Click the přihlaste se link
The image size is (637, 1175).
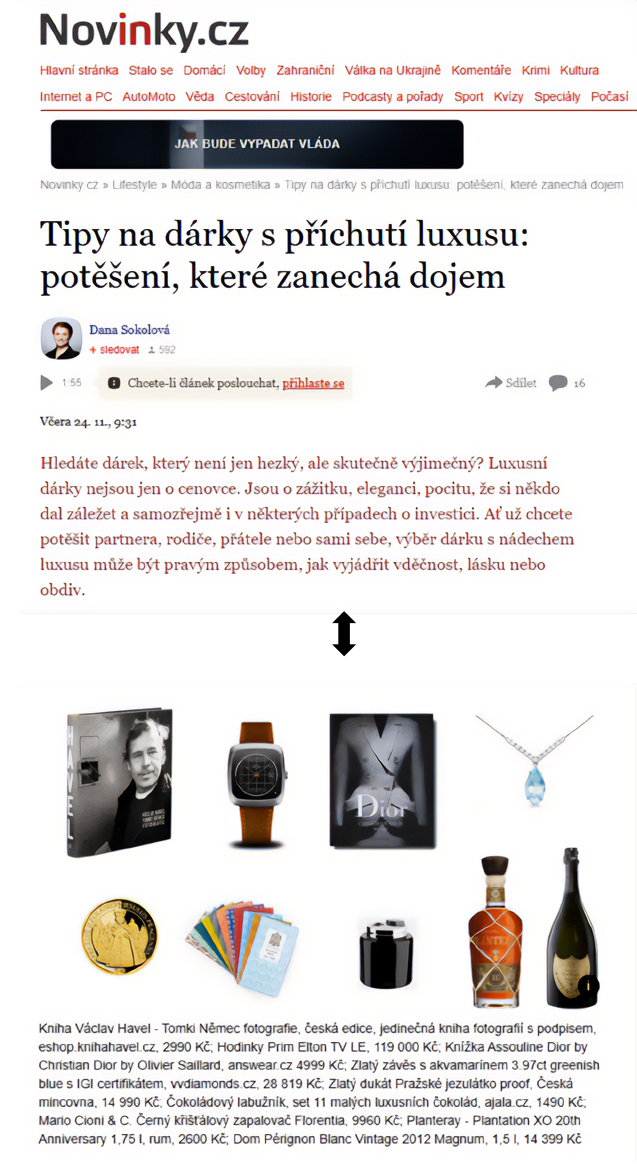[x=313, y=384]
